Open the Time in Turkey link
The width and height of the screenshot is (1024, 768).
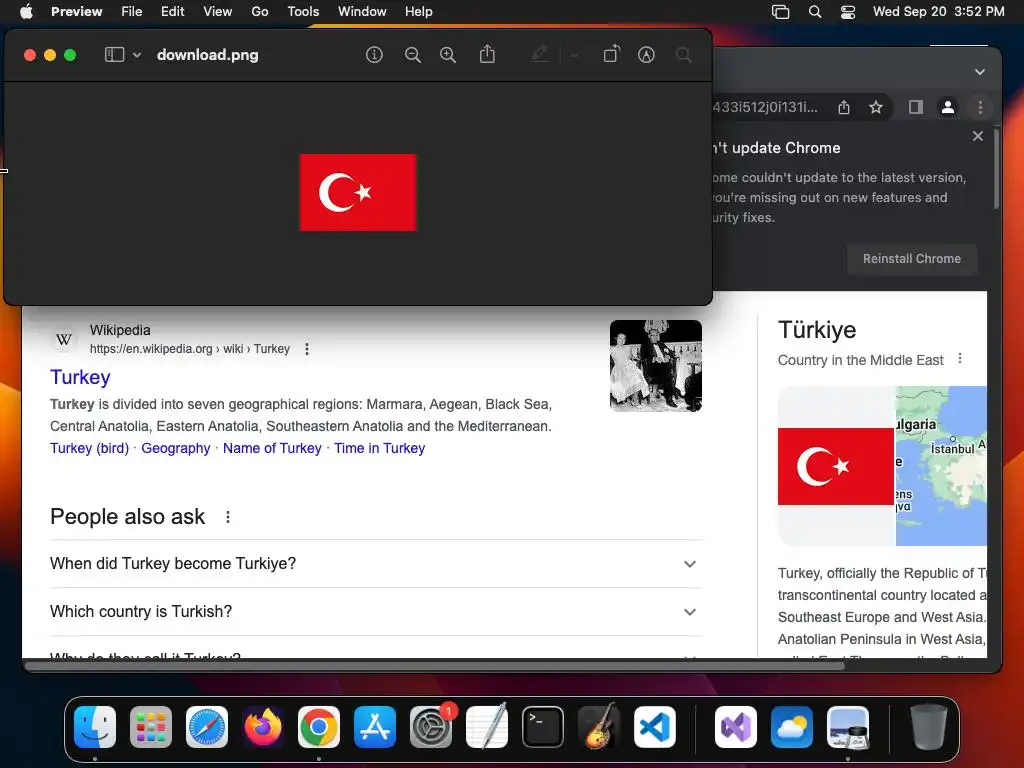(379, 448)
